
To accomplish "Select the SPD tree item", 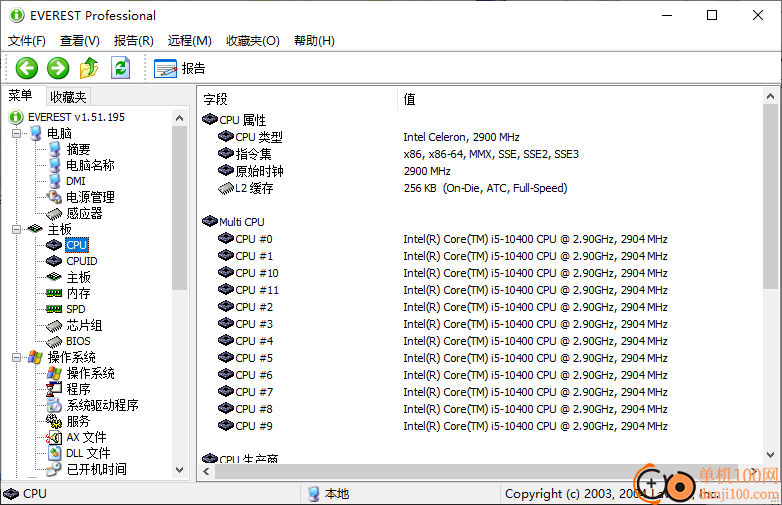I will [x=76, y=309].
